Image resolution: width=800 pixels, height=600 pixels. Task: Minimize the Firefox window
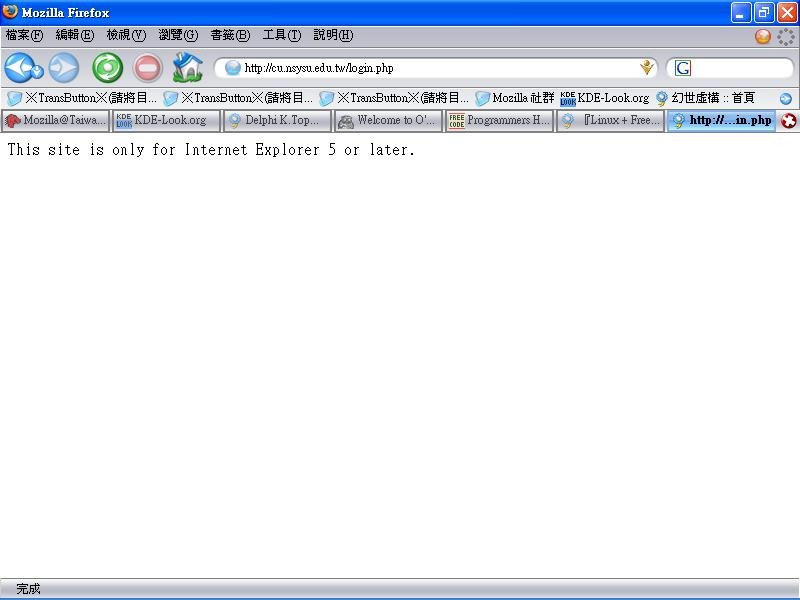(x=741, y=12)
